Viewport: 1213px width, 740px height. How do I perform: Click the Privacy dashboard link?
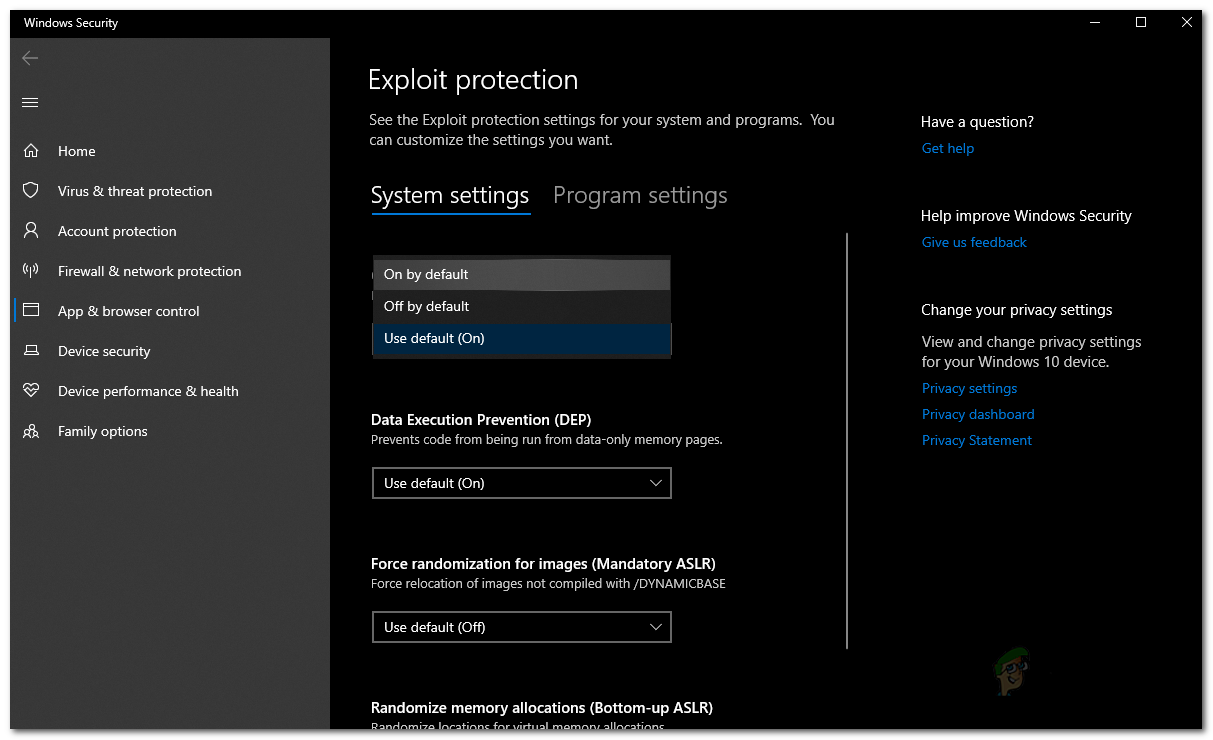(x=978, y=414)
